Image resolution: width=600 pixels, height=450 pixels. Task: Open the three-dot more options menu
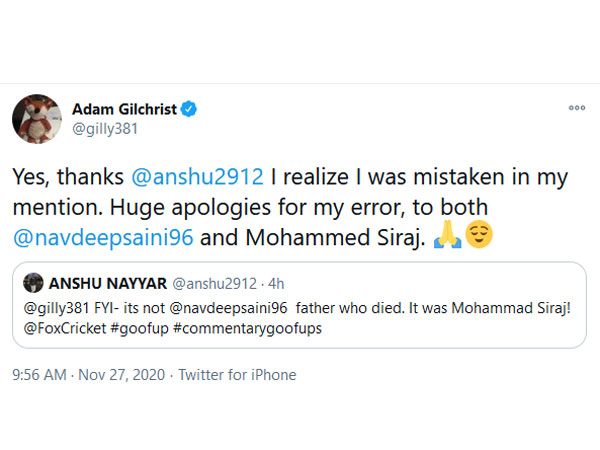[576, 107]
